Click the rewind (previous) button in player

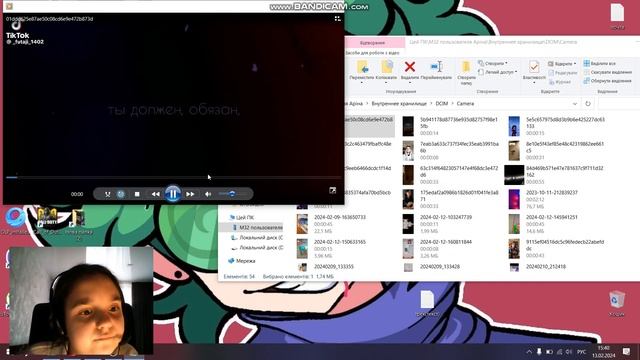155,194
